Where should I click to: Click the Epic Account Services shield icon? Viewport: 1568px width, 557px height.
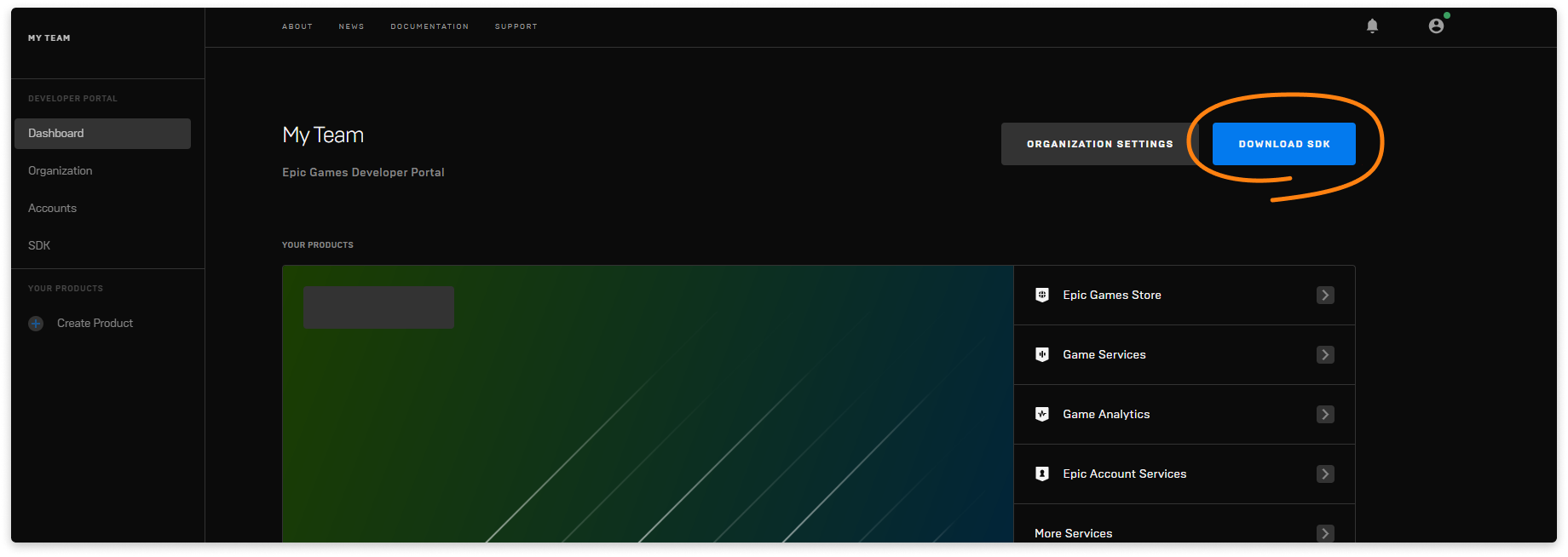click(x=1041, y=474)
